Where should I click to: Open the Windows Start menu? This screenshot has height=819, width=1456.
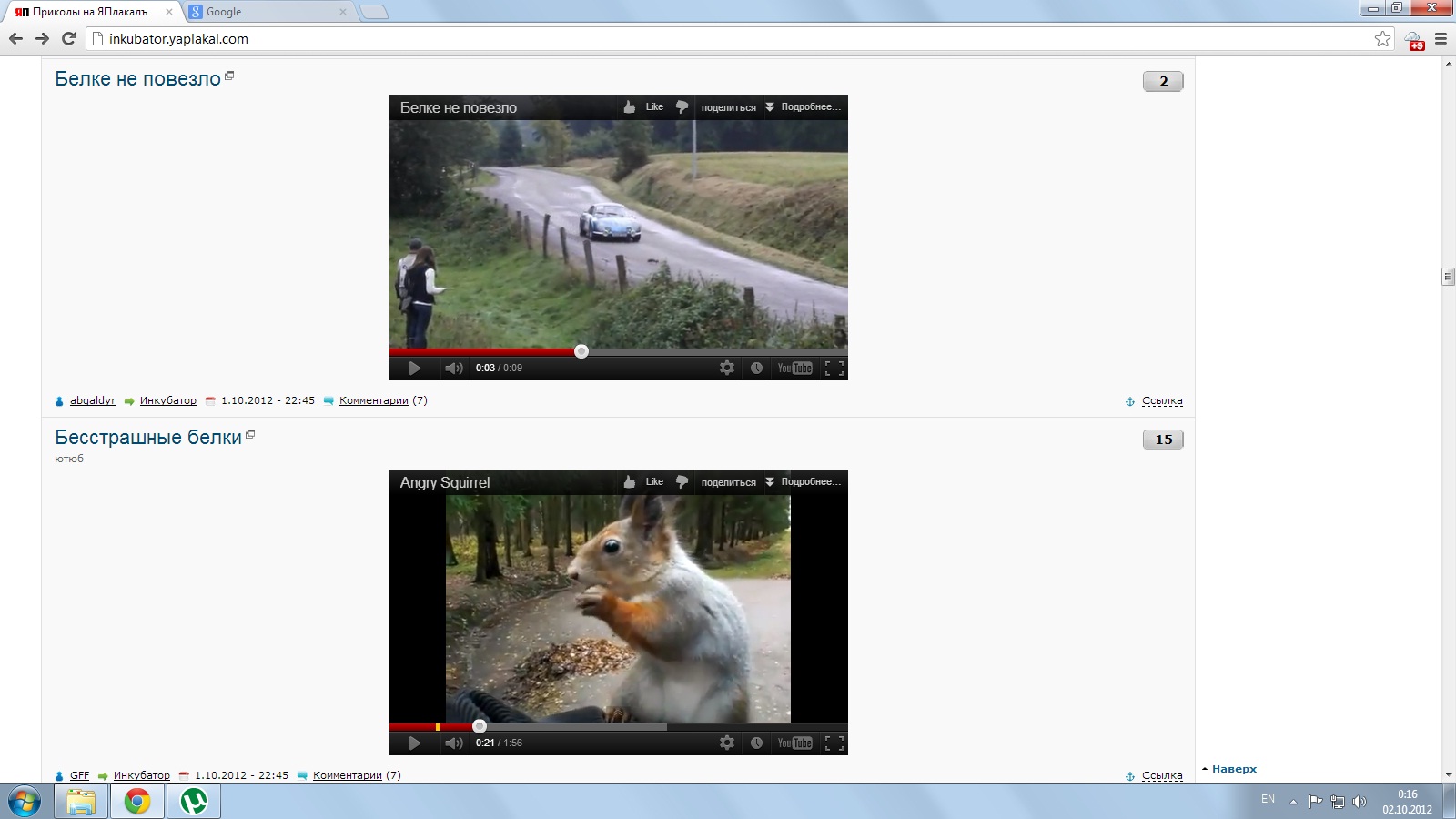click(x=25, y=802)
